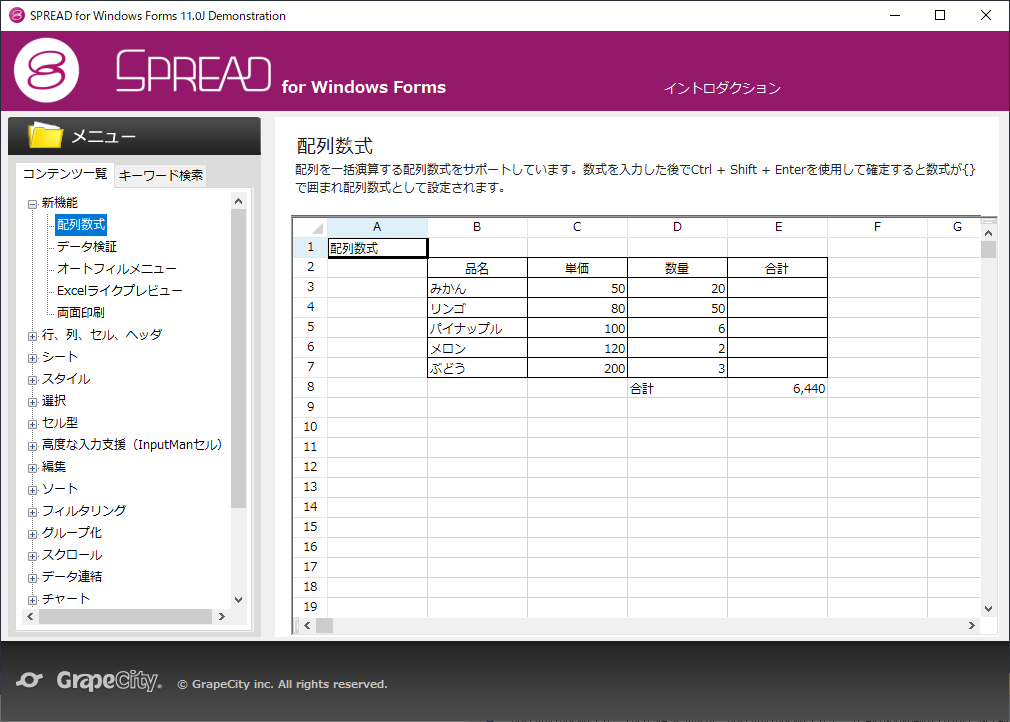The width and height of the screenshot is (1010, 722).
Task: Expand the チャート tree node
Action: tap(32, 600)
